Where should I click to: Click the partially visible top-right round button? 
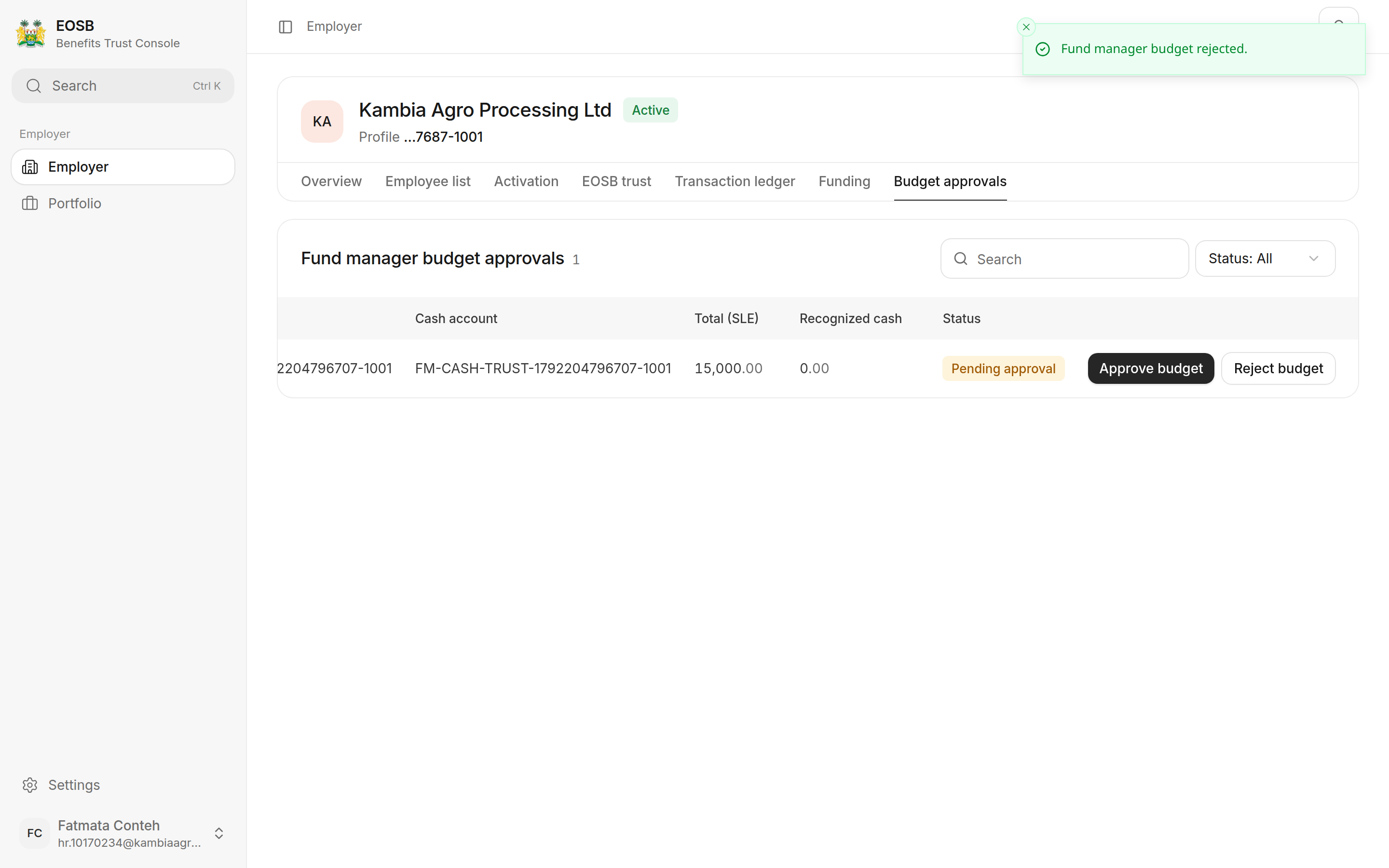1338,15
